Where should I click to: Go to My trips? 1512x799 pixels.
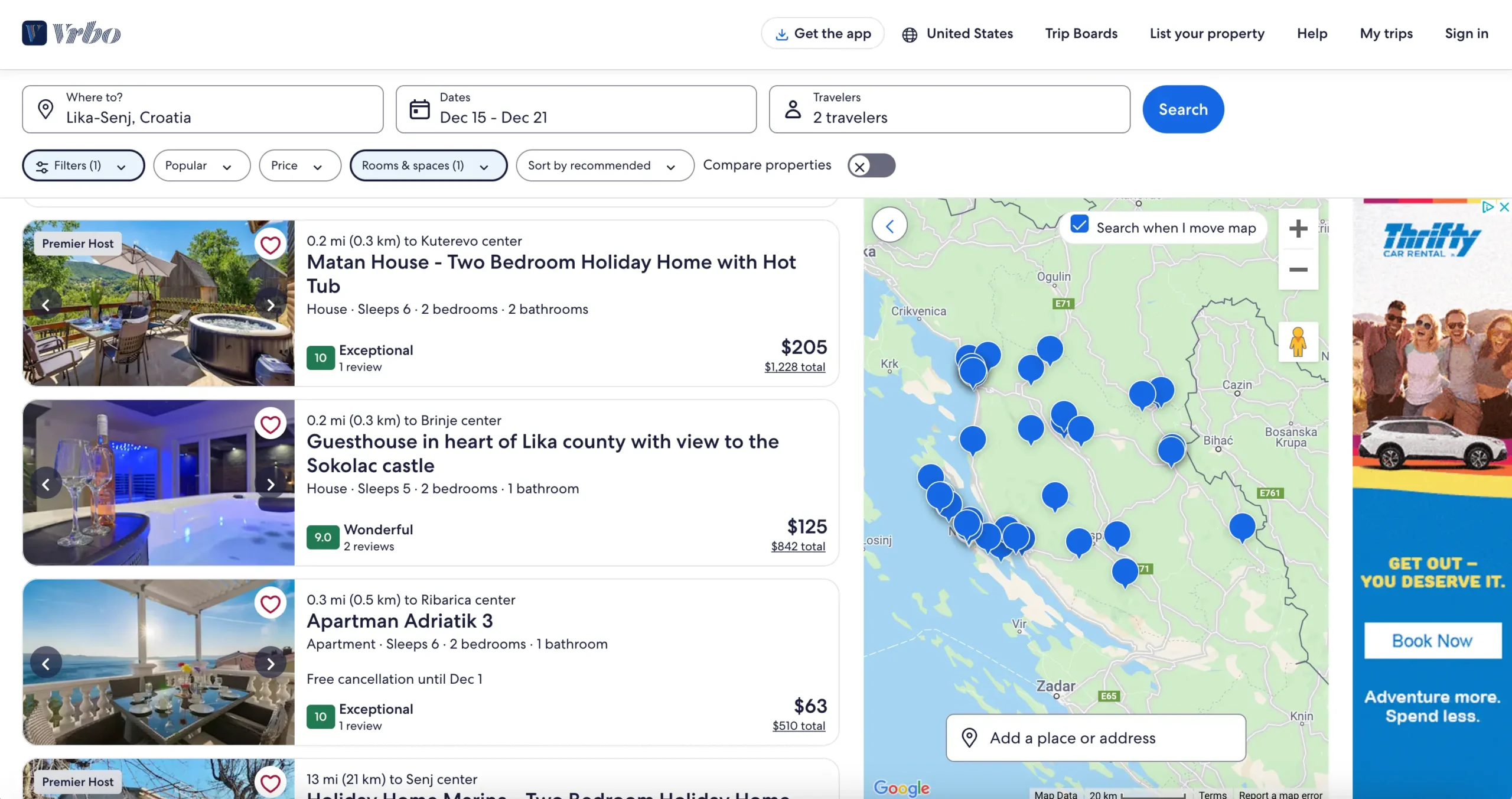1386,34
